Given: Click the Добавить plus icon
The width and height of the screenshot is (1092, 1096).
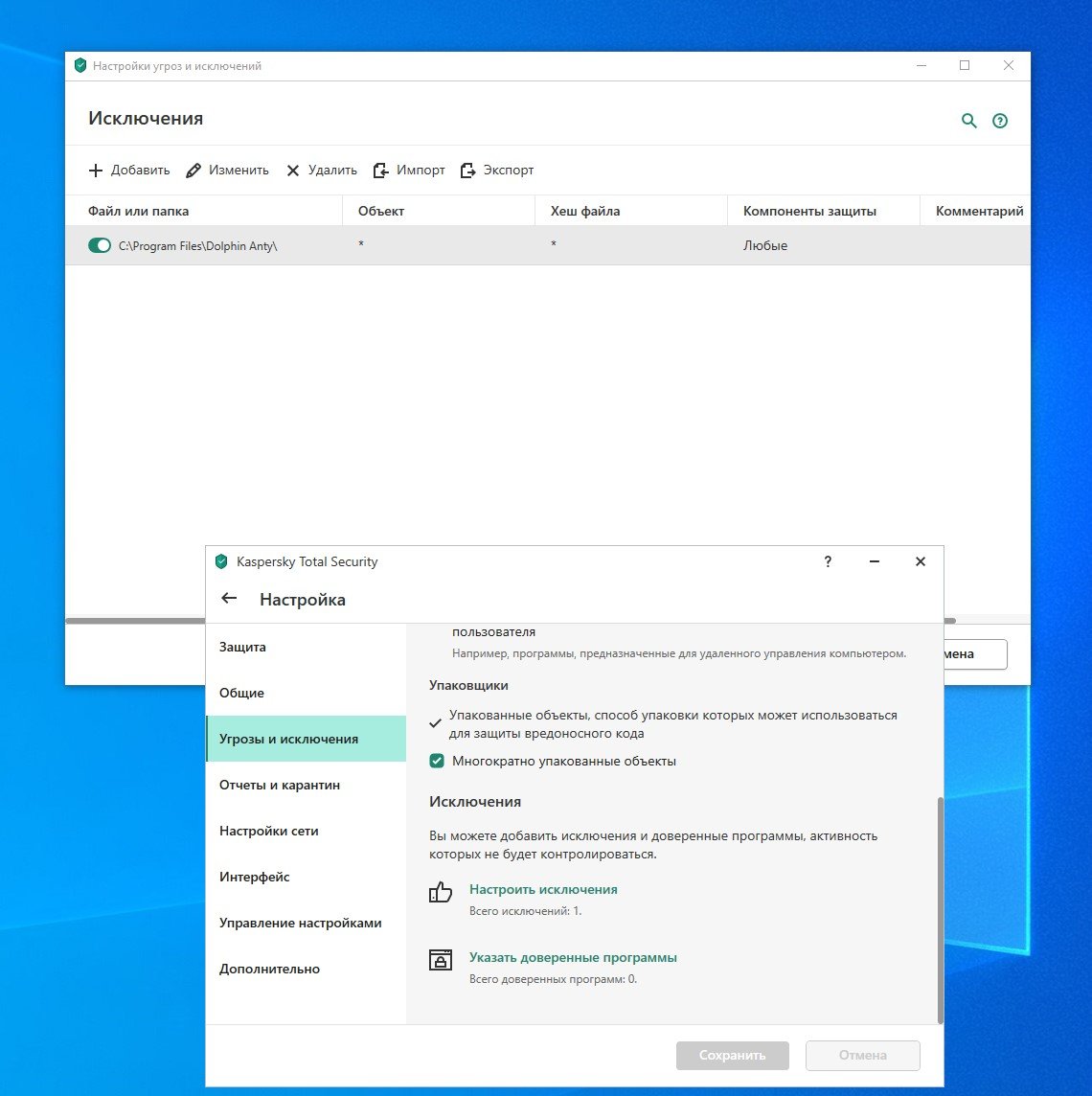Looking at the screenshot, I should coord(96,170).
